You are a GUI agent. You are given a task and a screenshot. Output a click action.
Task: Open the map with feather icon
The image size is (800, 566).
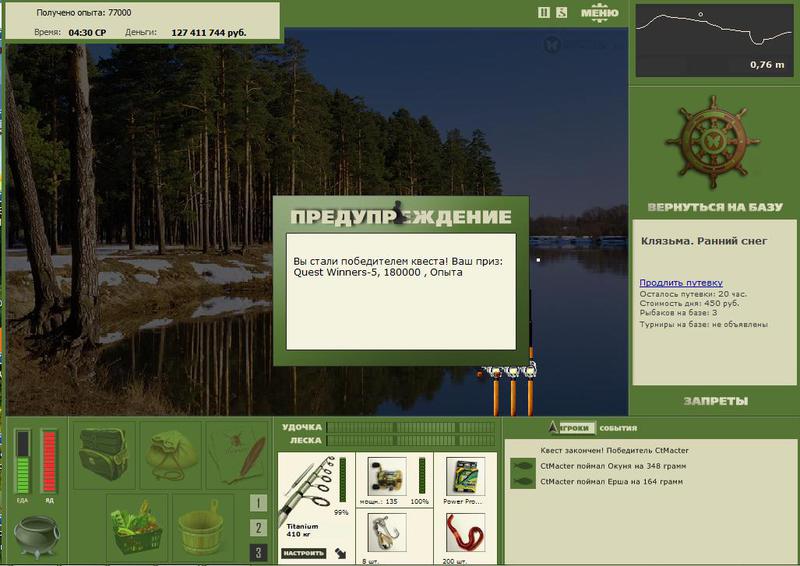[237, 454]
